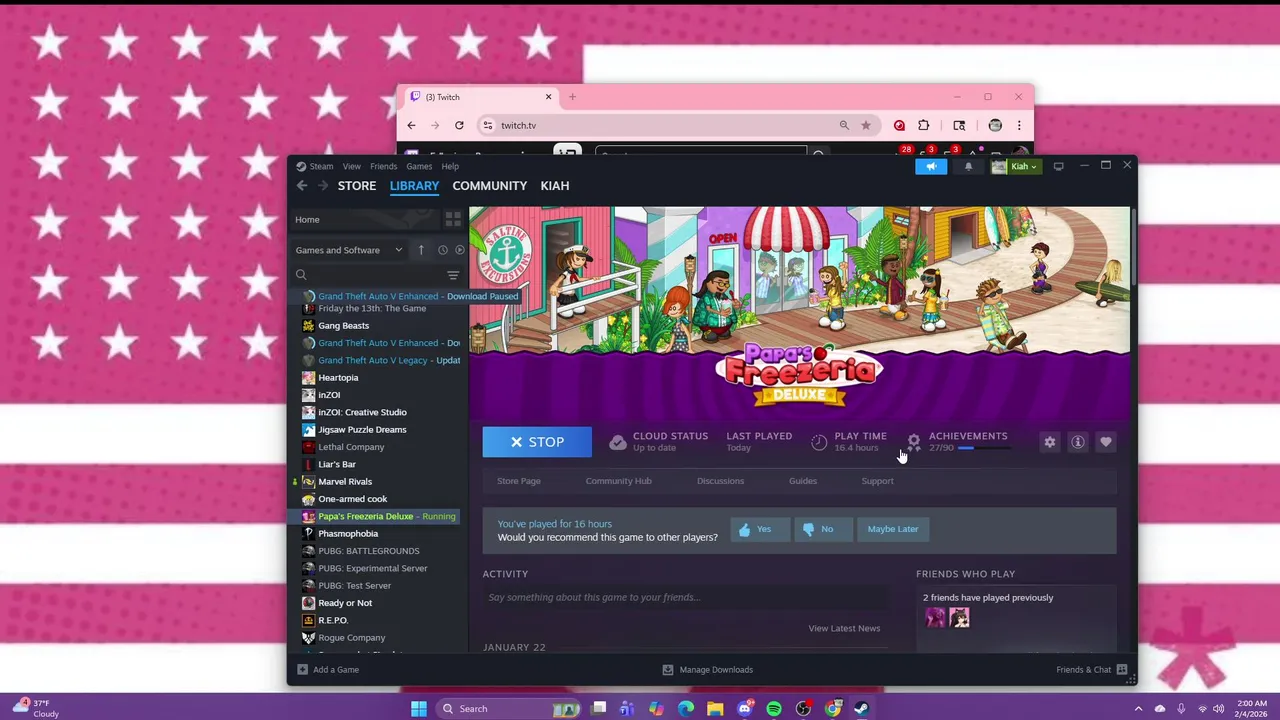Image resolution: width=1280 pixels, height=720 pixels.
Task: Sort library by upward arrow icon
Action: (421, 250)
